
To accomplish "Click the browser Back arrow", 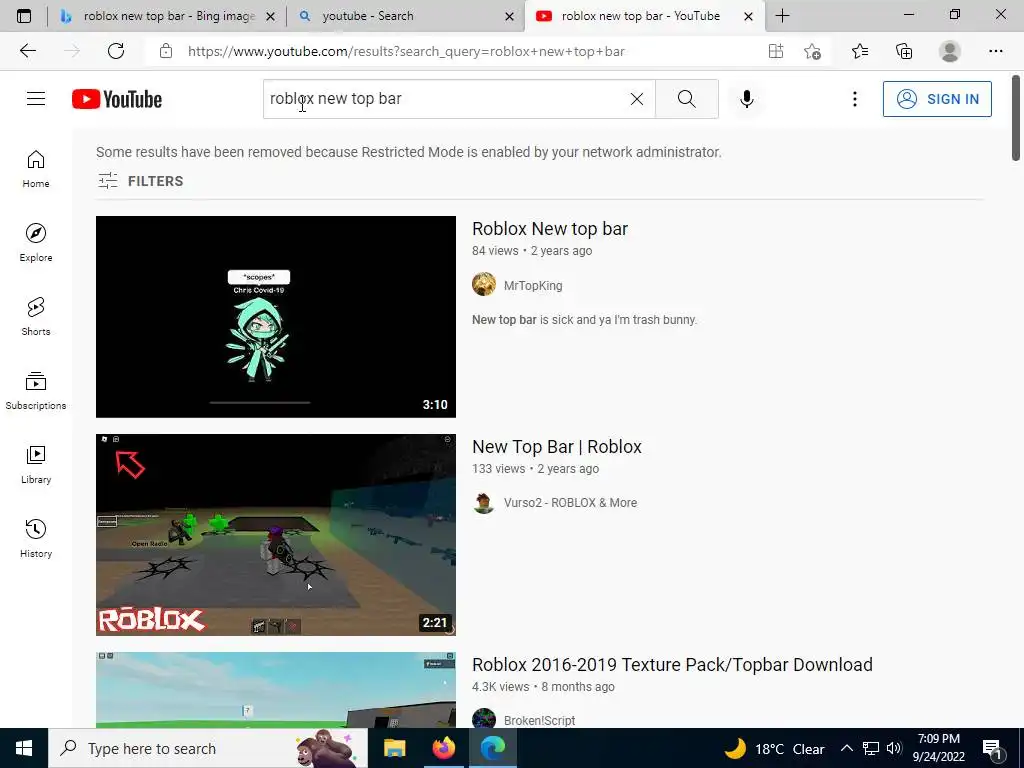I will [x=27, y=51].
